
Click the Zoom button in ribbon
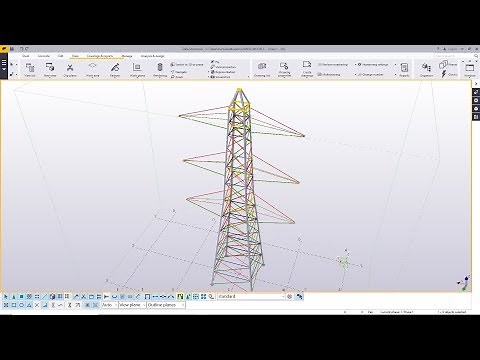[177, 77]
